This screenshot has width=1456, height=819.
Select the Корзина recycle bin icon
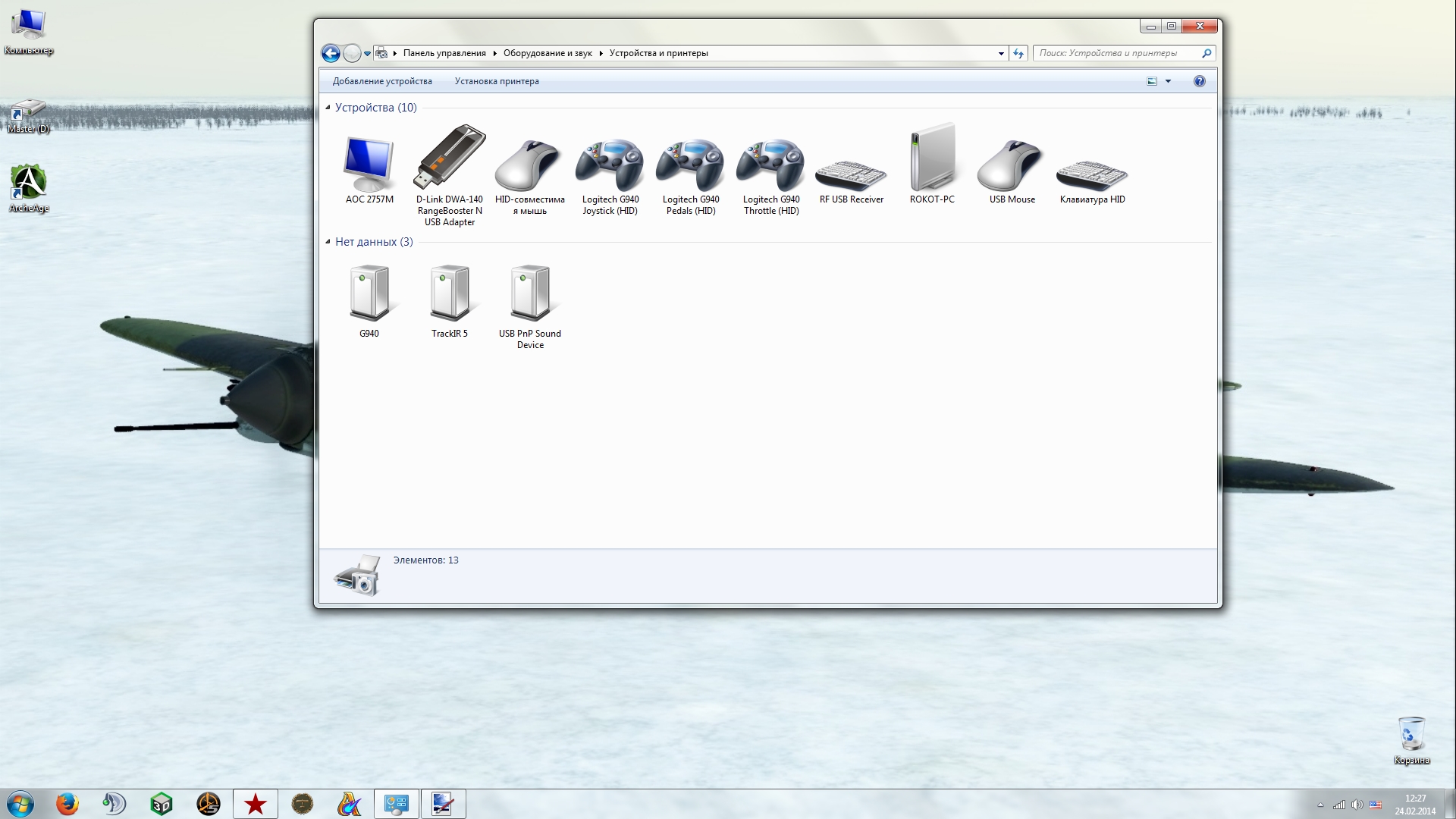pyautogui.click(x=1411, y=741)
